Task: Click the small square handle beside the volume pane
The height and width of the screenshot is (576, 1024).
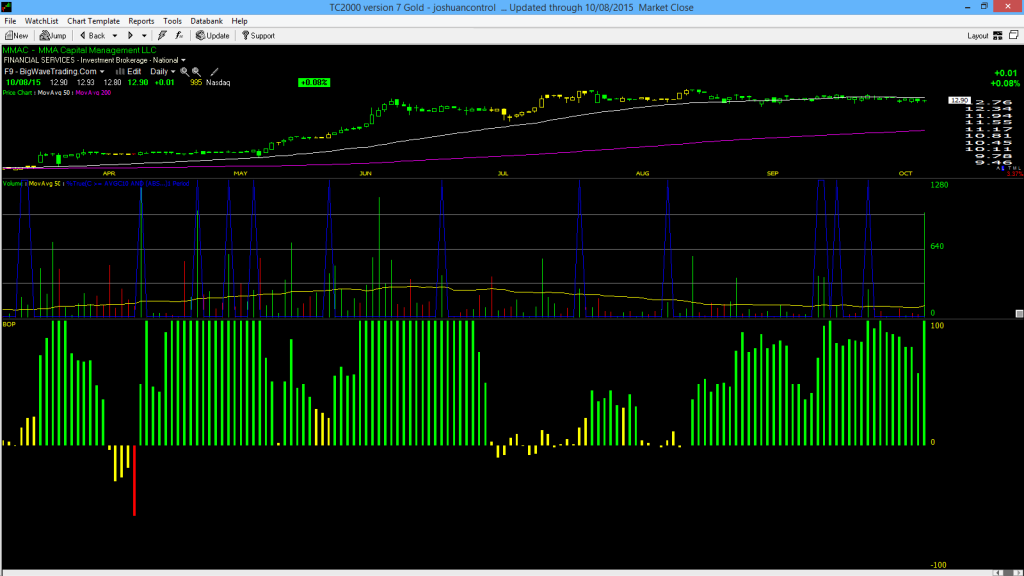Action: 1019,314
